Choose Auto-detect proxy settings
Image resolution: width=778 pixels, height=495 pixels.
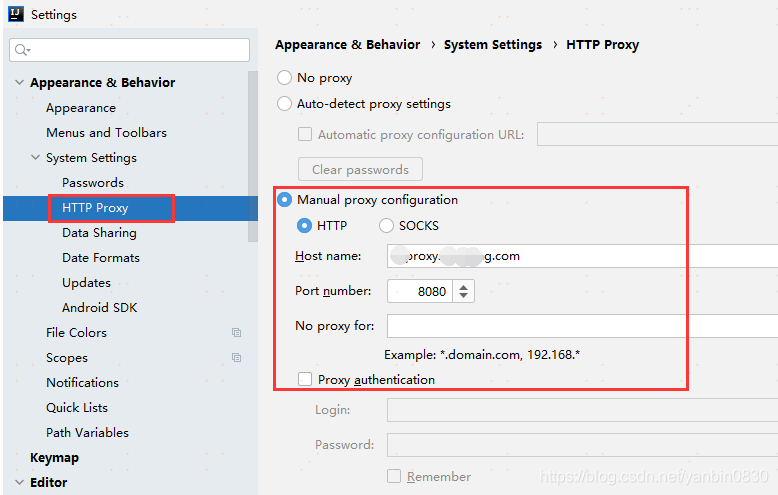pyautogui.click(x=285, y=104)
